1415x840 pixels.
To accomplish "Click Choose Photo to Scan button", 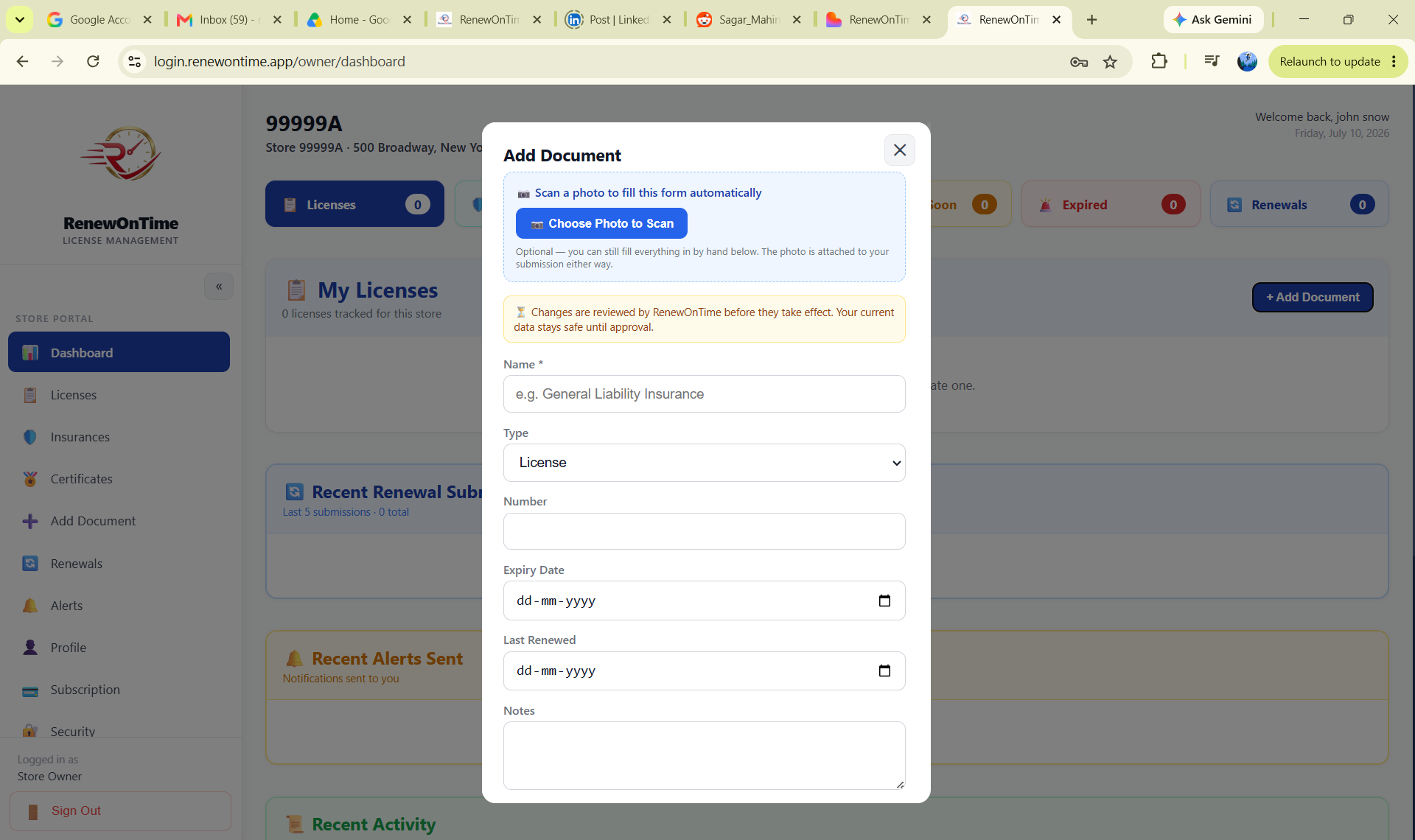I will tap(601, 223).
